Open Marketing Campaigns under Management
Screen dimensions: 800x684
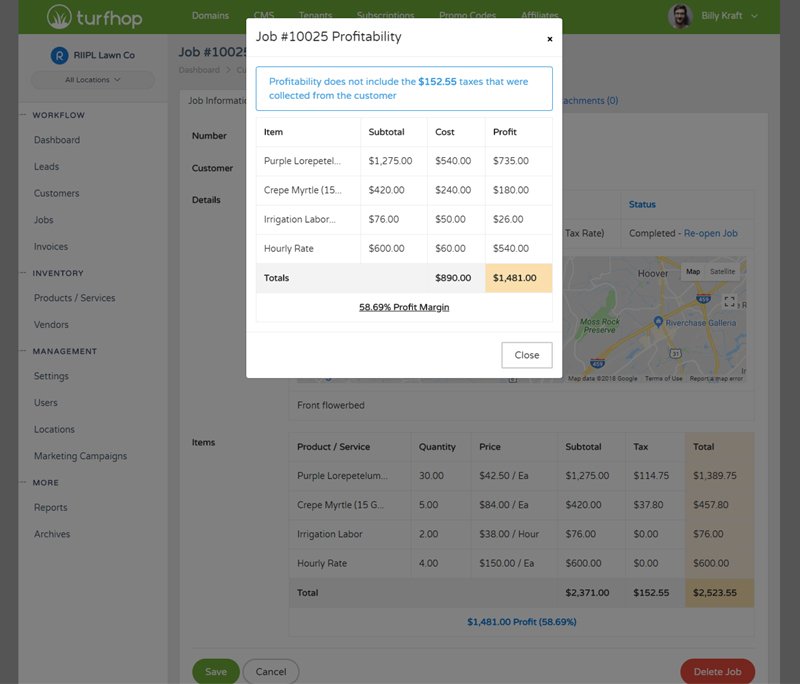click(79, 455)
